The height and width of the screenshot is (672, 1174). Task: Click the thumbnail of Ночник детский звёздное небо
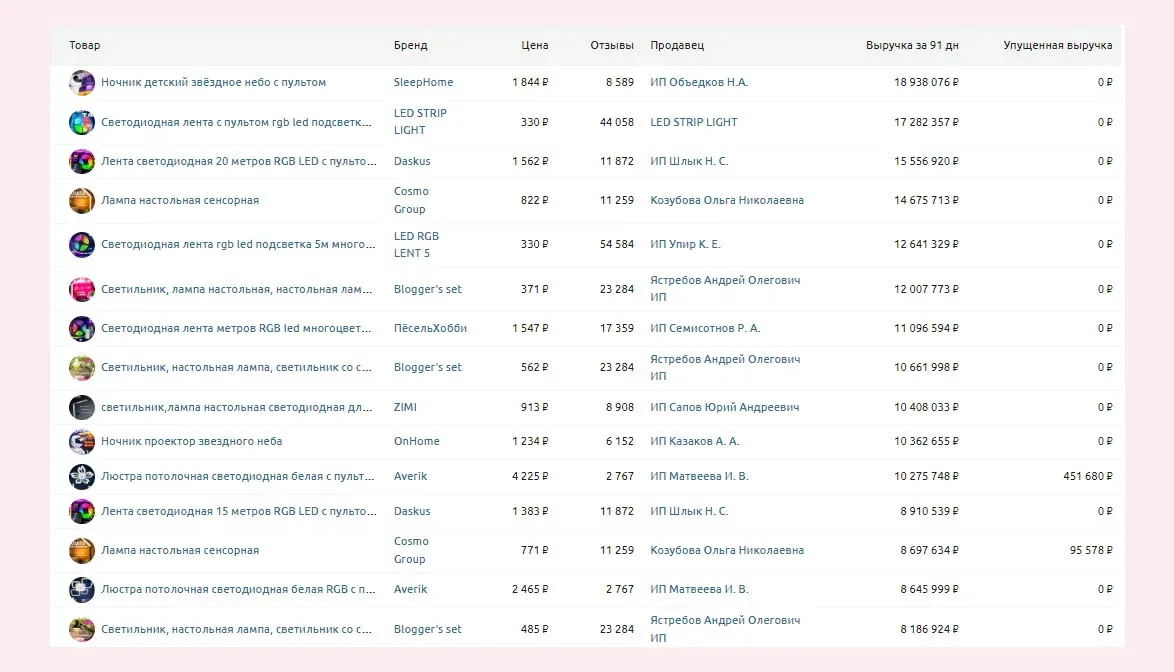pos(81,82)
